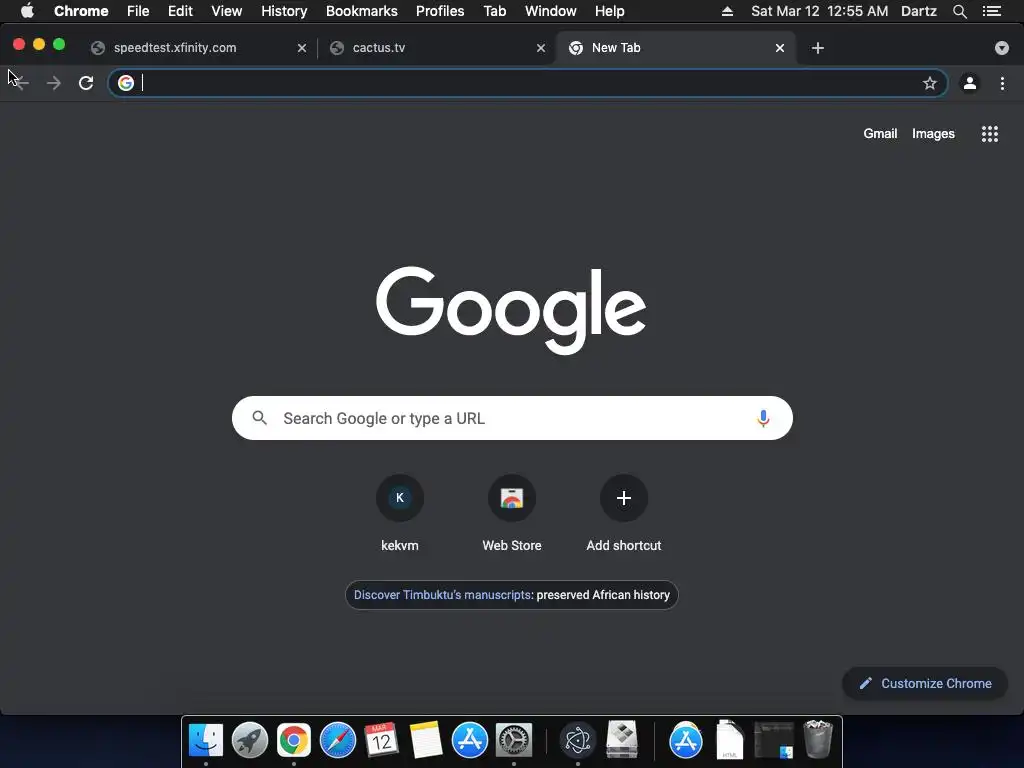
Task: Close the cactus.tv tab
Action: [541, 48]
